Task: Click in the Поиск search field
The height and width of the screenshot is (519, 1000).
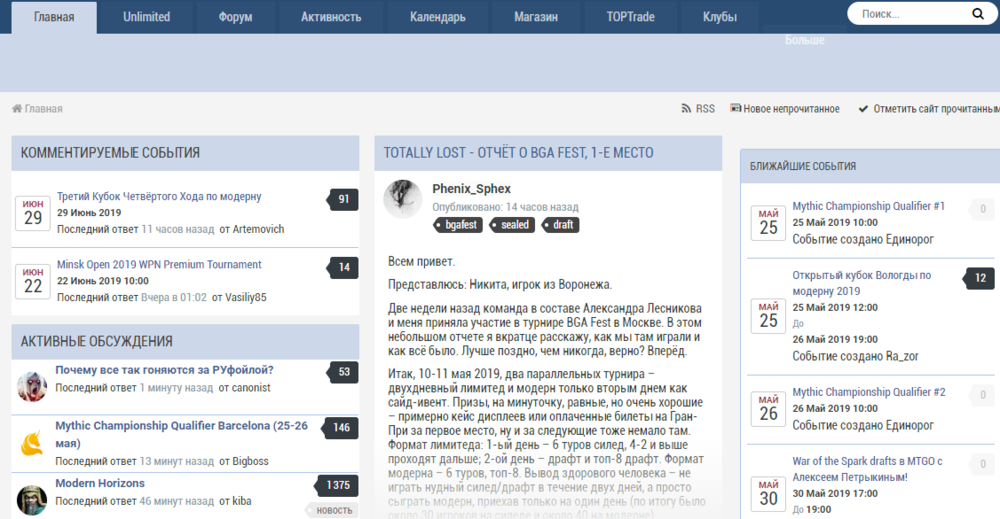Action: [905, 14]
